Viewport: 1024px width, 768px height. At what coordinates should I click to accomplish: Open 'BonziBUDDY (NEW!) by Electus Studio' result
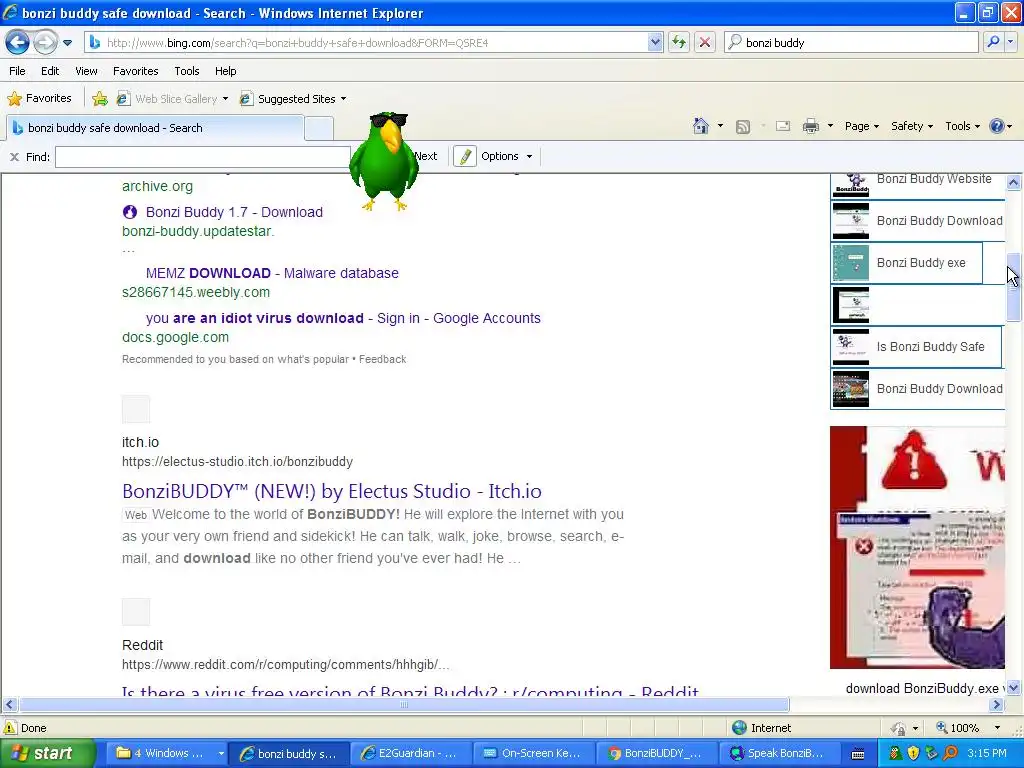332,491
